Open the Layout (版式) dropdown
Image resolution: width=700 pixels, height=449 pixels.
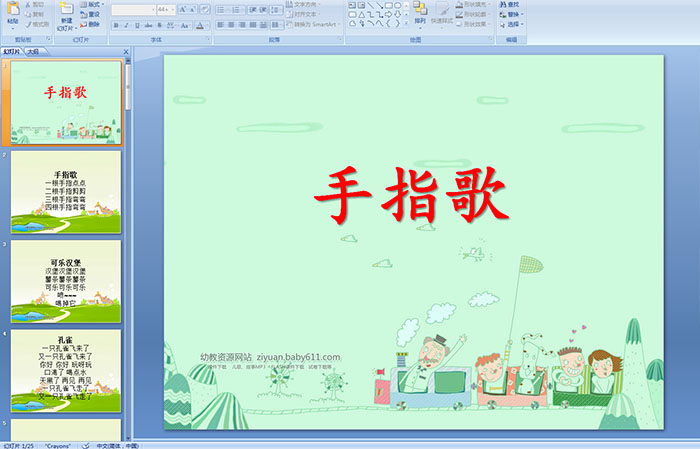[x=92, y=4]
